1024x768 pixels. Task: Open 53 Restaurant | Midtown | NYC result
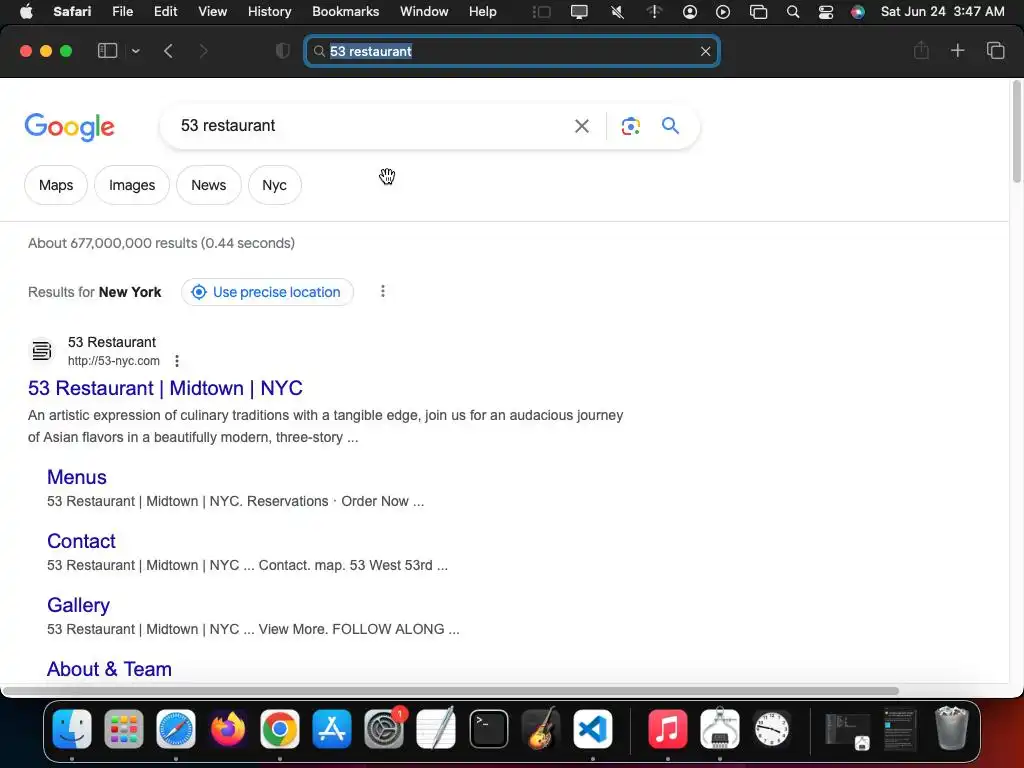pyautogui.click(x=165, y=388)
